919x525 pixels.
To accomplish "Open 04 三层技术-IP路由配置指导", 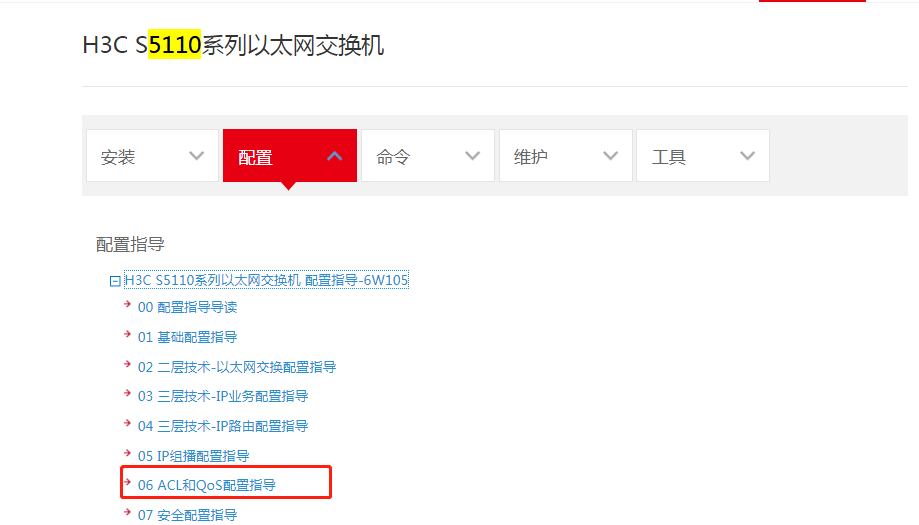I will pos(223,426).
